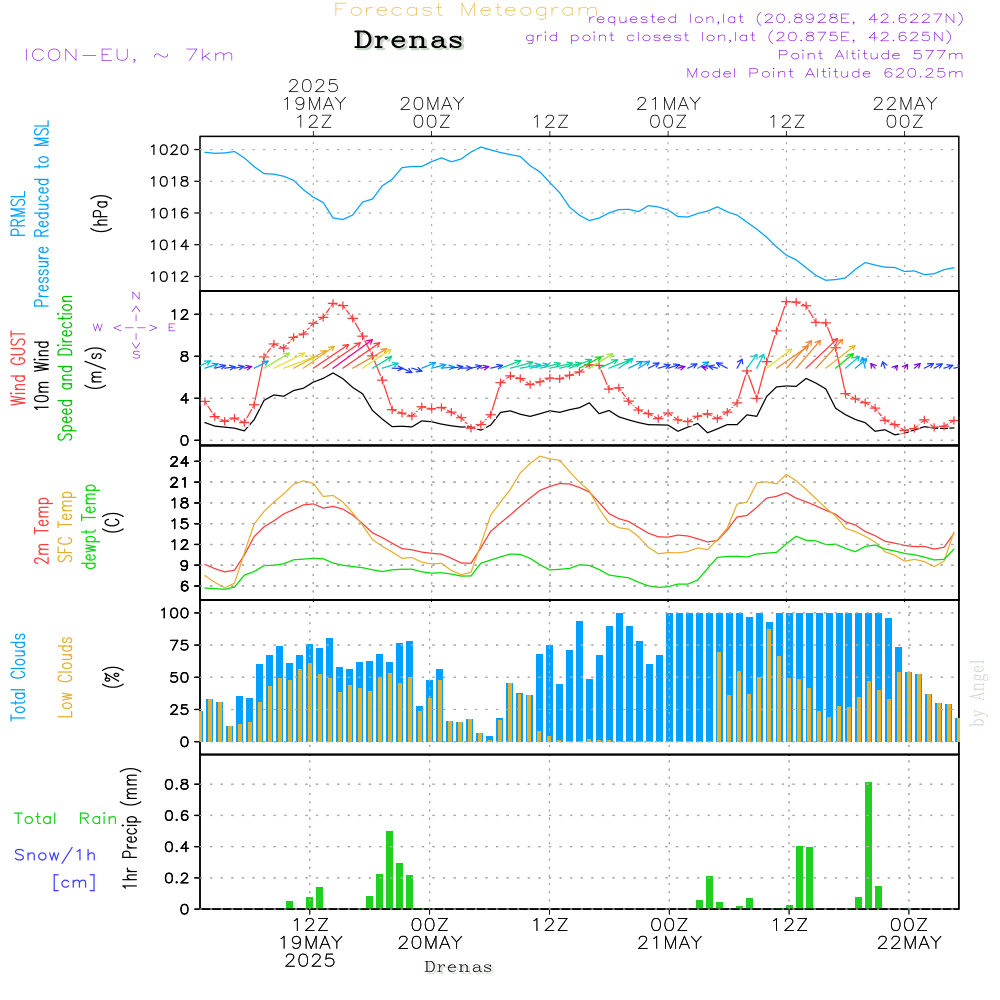This screenshot has height=1000, width=1000.
Task: Select the "ICON-EU, ~ 7km" model label
Action: pyautogui.click(x=129, y=55)
